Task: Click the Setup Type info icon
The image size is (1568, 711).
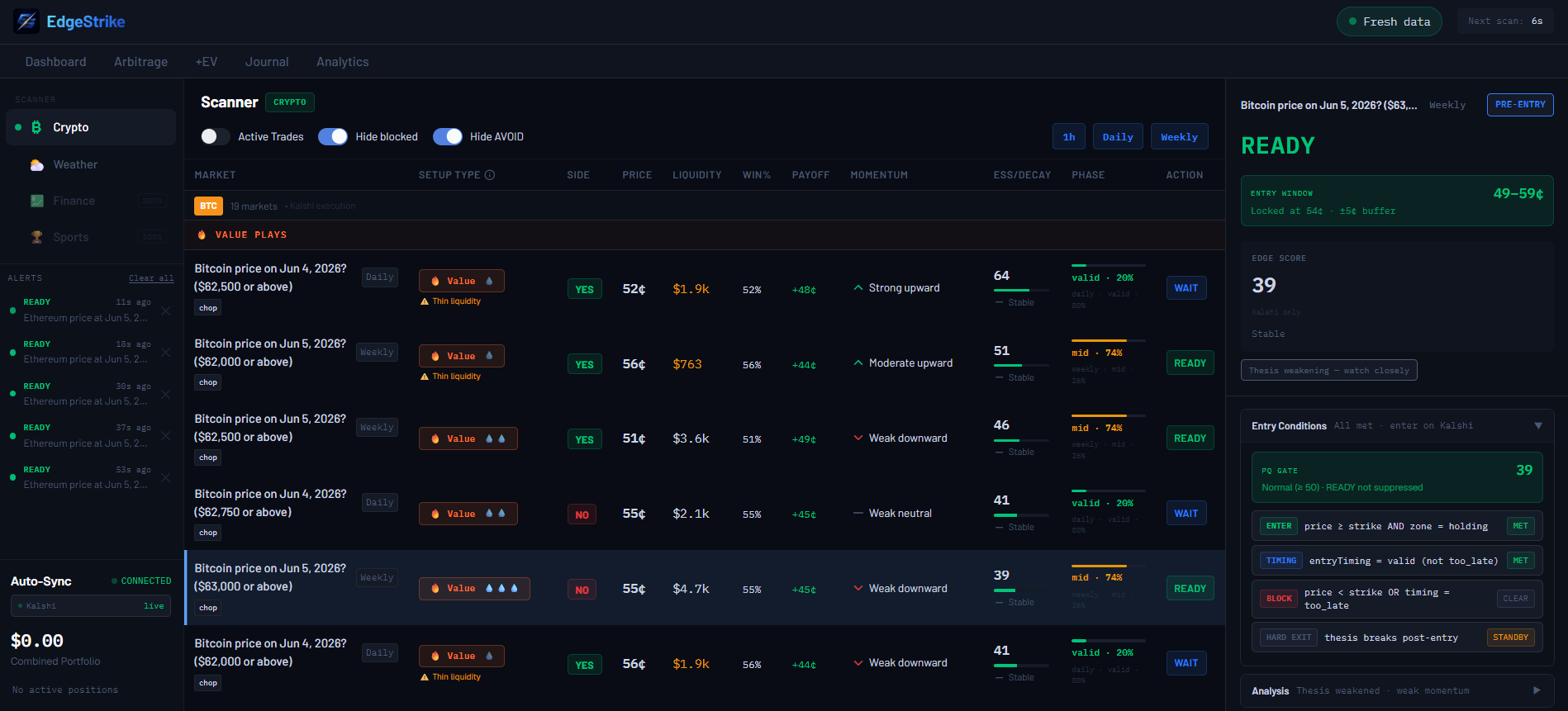Action: (x=490, y=175)
